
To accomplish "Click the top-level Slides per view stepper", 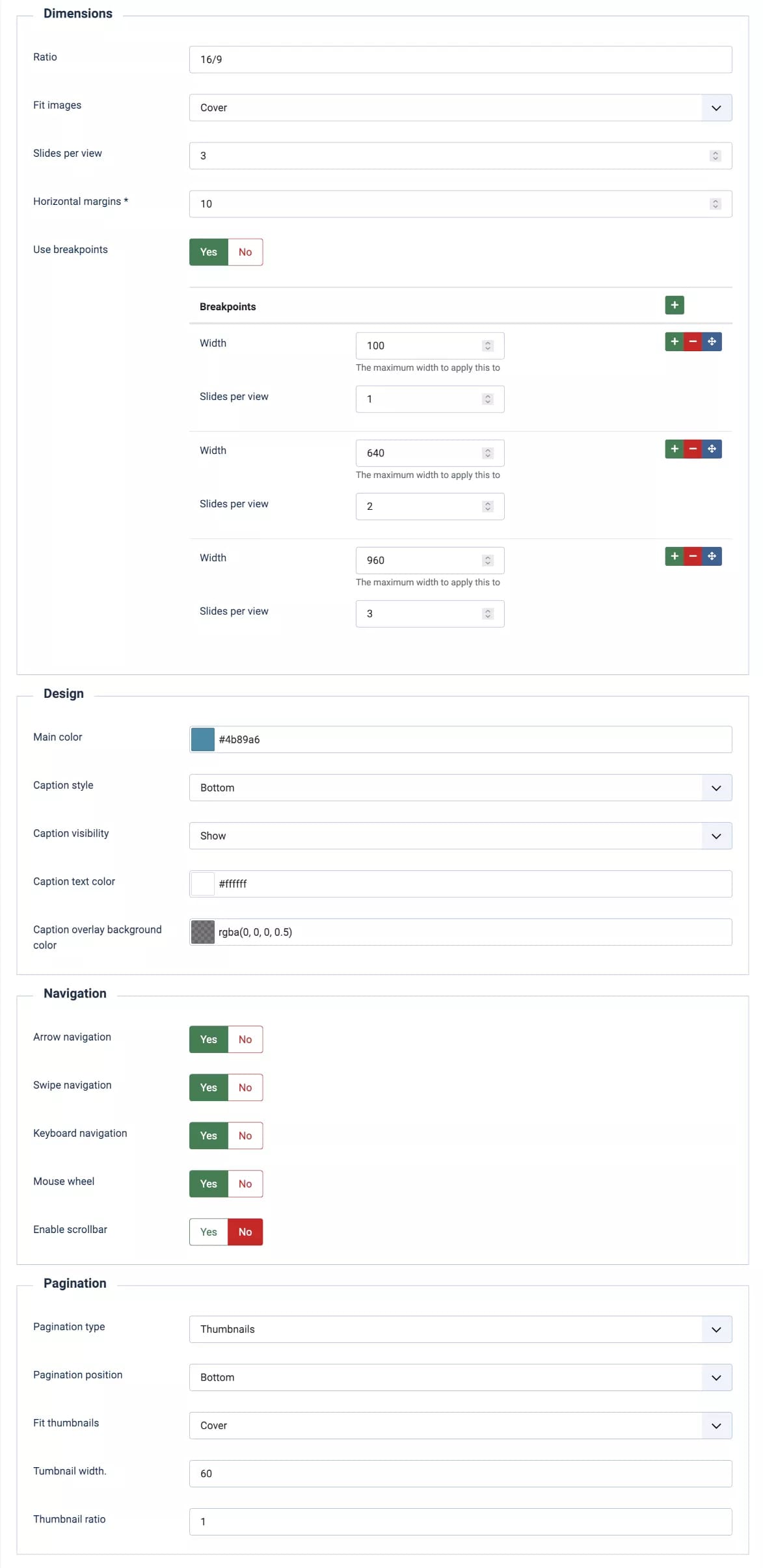I will pos(715,156).
